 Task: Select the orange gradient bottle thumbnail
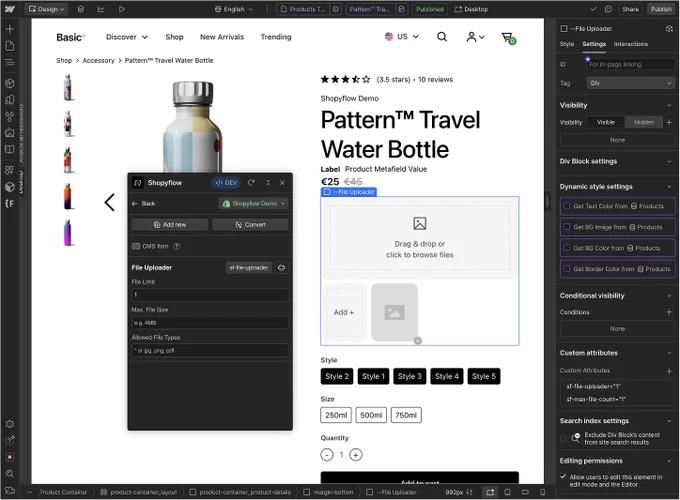click(x=68, y=196)
